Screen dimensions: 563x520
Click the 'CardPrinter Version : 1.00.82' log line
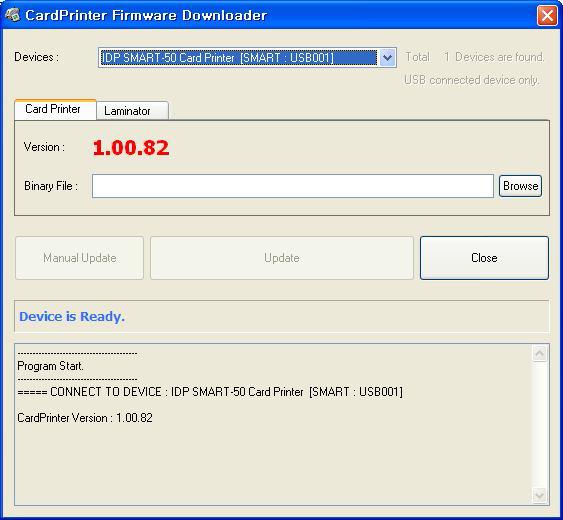(x=85, y=418)
